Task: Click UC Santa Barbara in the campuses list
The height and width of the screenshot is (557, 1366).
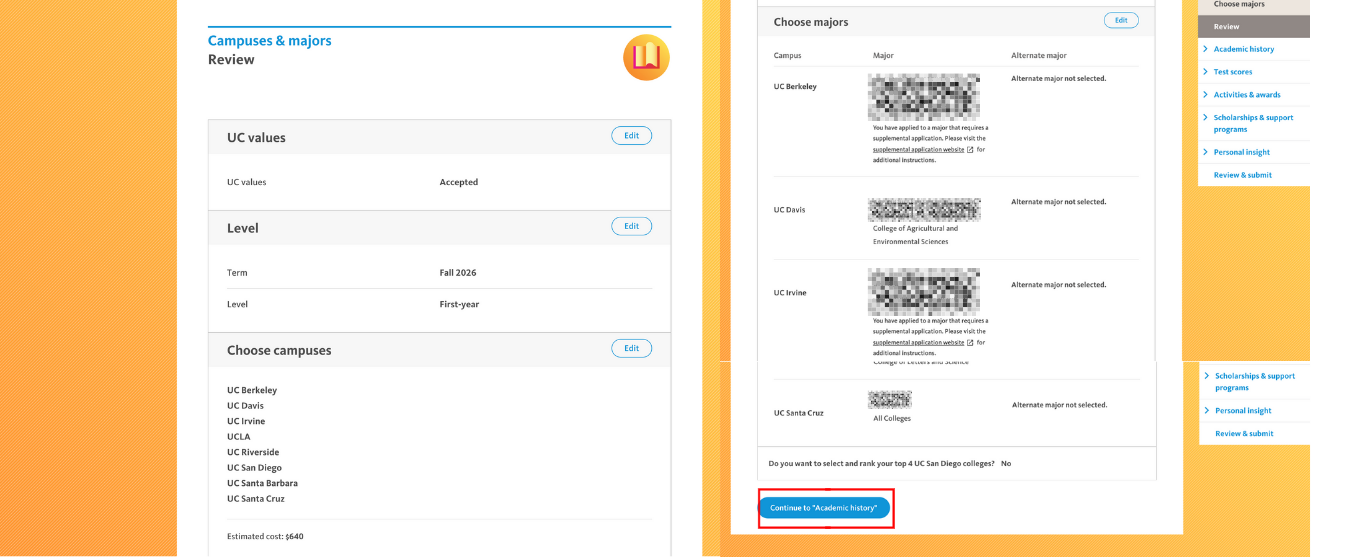Action: pyautogui.click(x=262, y=483)
